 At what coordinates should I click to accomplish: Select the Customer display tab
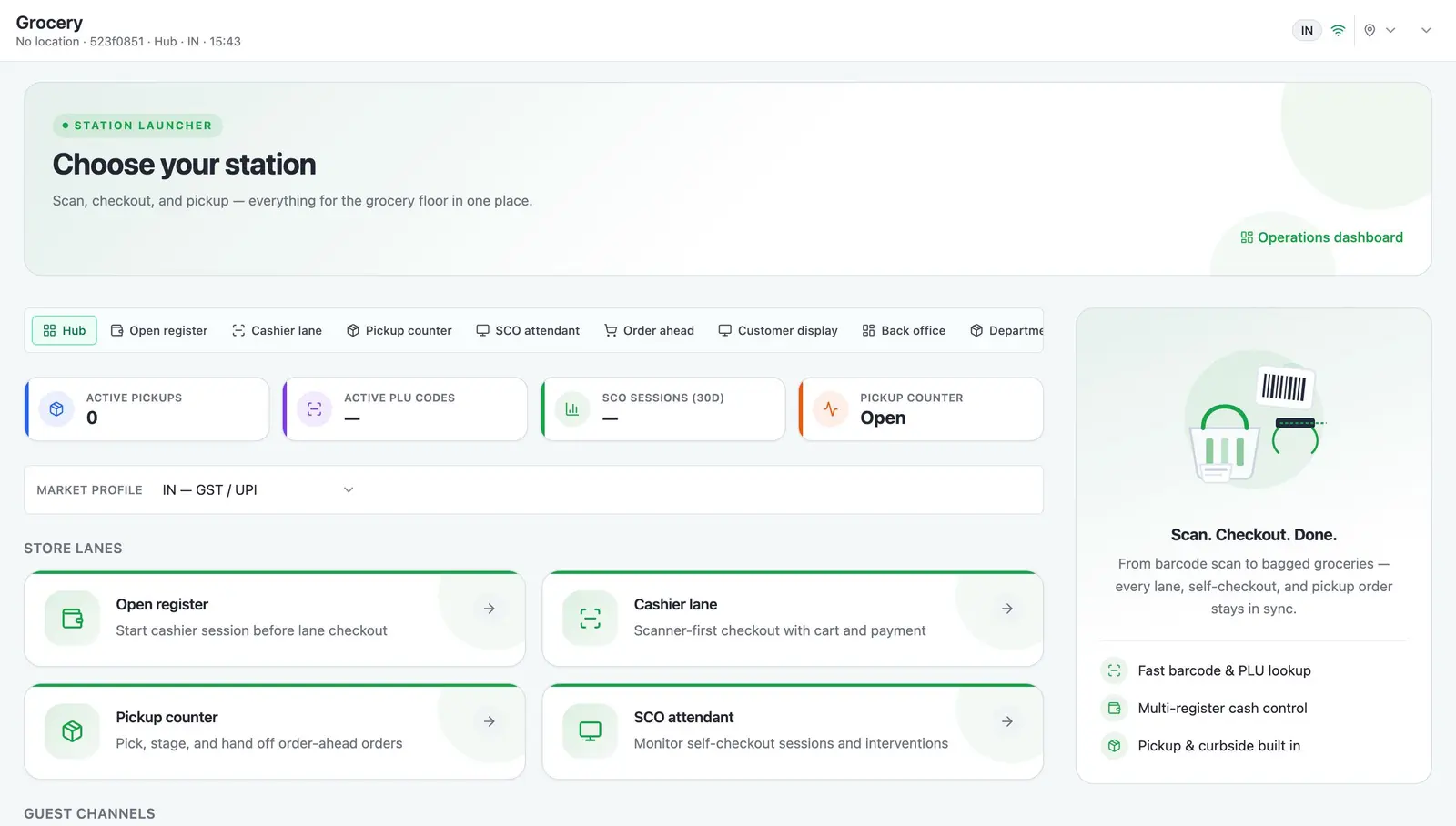click(x=778, y=330)
